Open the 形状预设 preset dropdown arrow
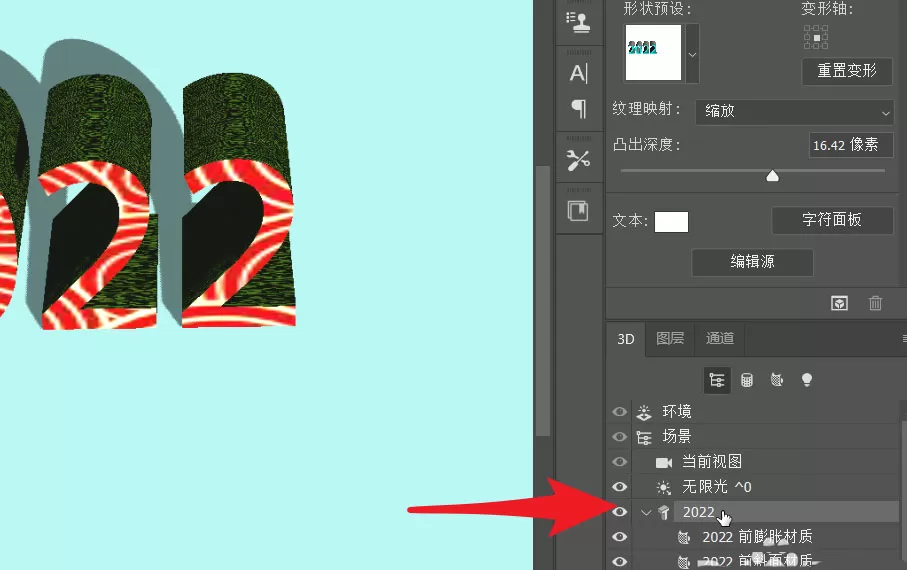 point(692,53)
